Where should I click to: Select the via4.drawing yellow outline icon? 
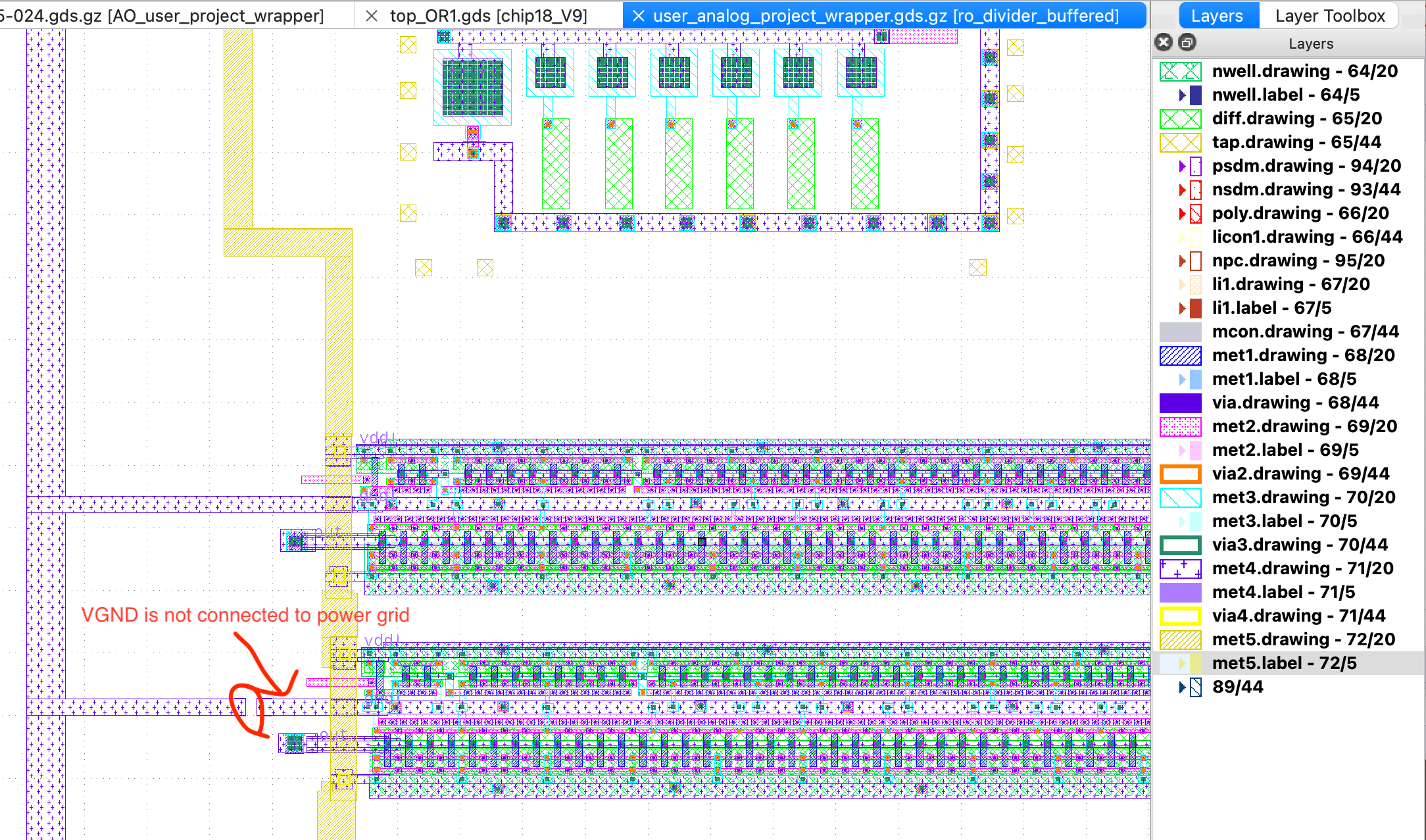point(1180,616)
